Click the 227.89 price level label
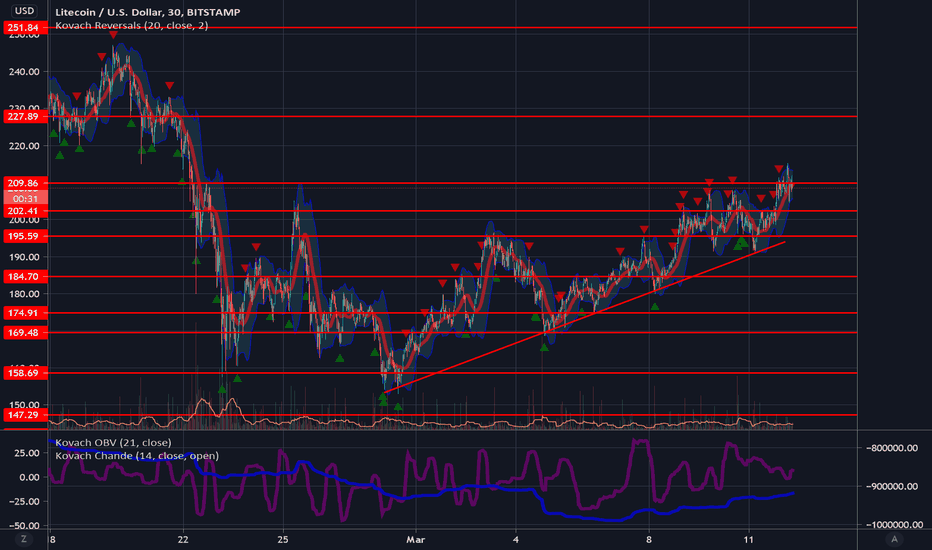This screenshot has height=550, width=932. (24, 116)
